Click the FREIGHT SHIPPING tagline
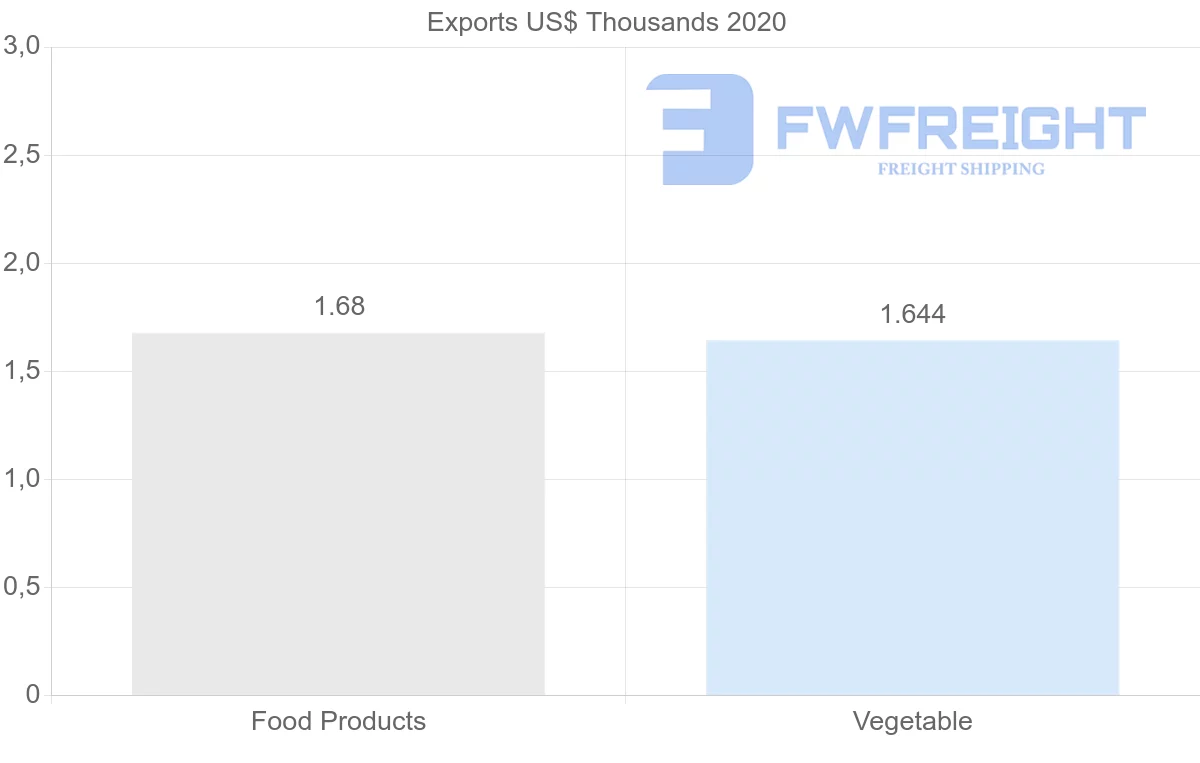The image size is (1200, 763). tap(961, 169)
